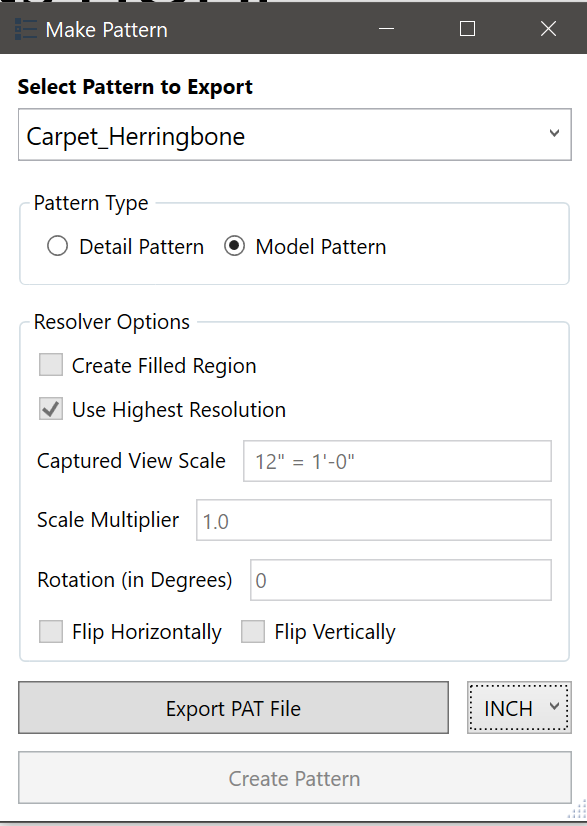587x826 pixels.
Task: Close the Make Pattern window
Action: (x=548, y=28)
